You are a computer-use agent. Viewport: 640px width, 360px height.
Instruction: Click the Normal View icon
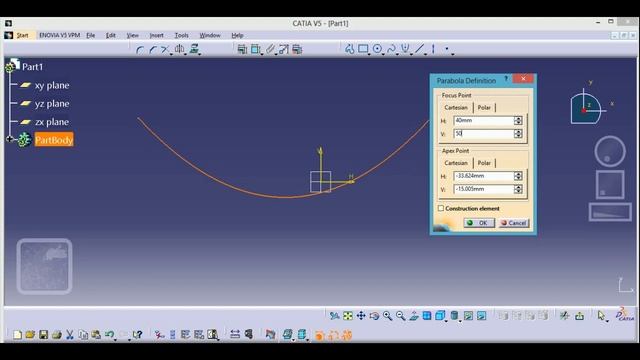414,316
